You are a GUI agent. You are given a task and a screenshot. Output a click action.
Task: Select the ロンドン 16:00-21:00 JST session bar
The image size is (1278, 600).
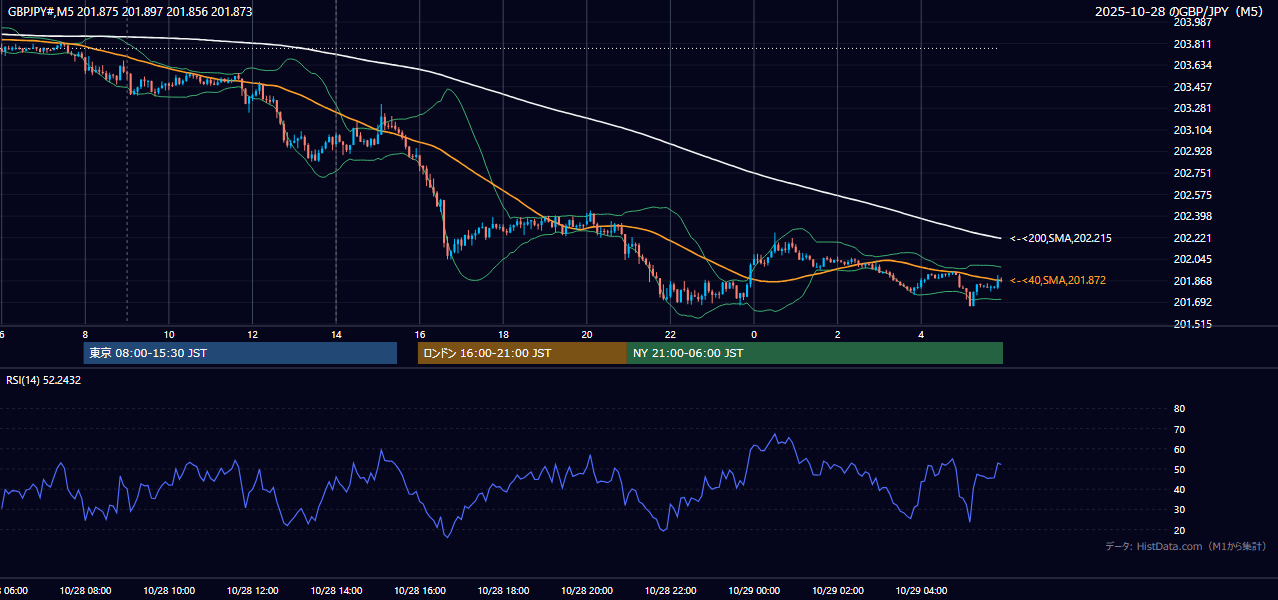[x=522, y=353]
